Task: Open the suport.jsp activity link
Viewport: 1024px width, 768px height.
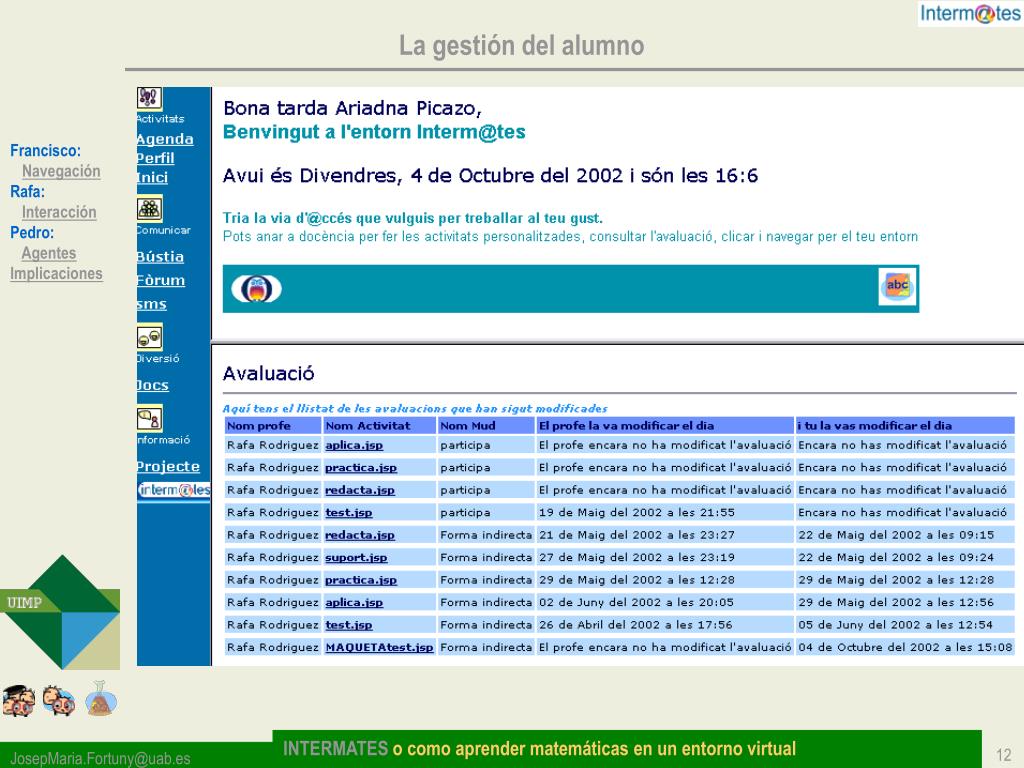Action: click(x=356, y=558)
